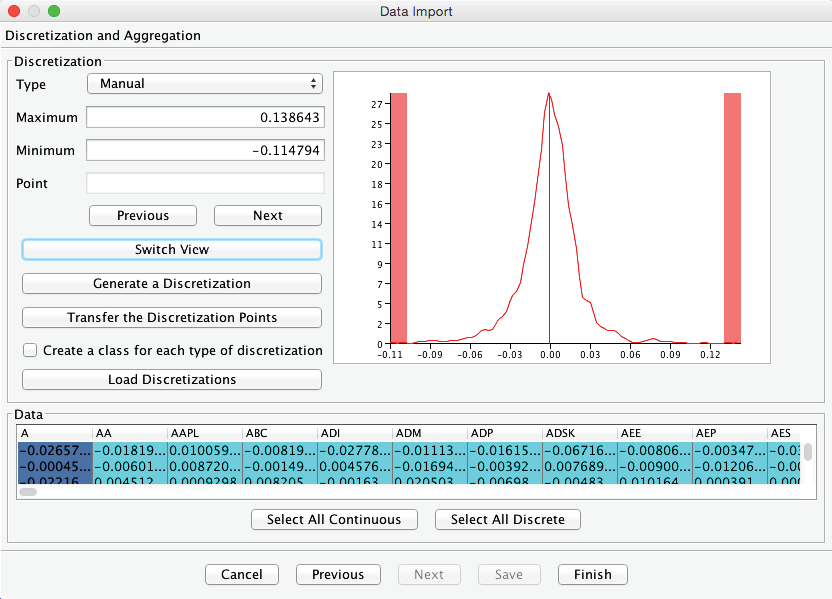Click the data table horizontal scrollbar

[28, 491]
